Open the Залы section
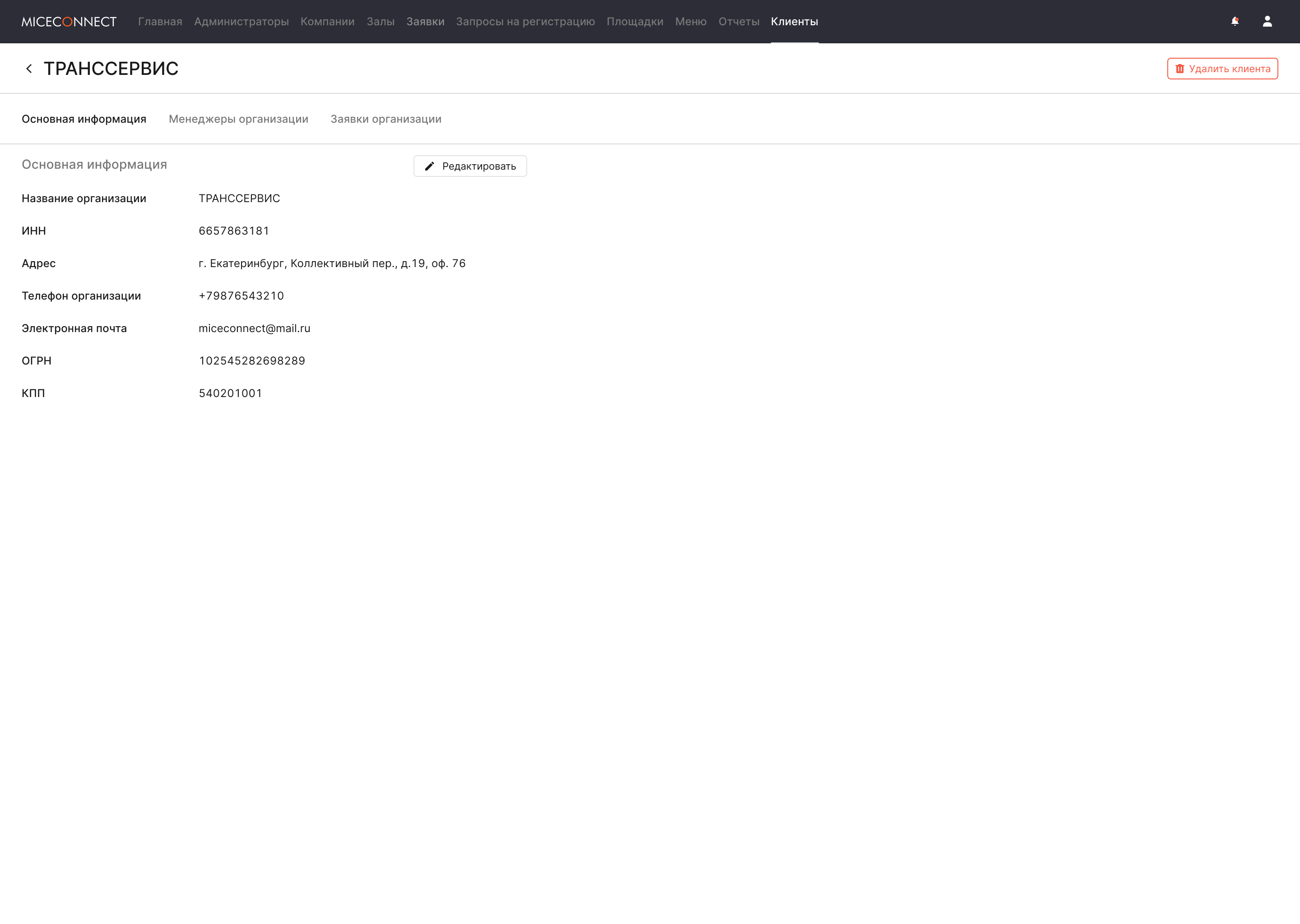1300x924 pixels. pos(380,22)
